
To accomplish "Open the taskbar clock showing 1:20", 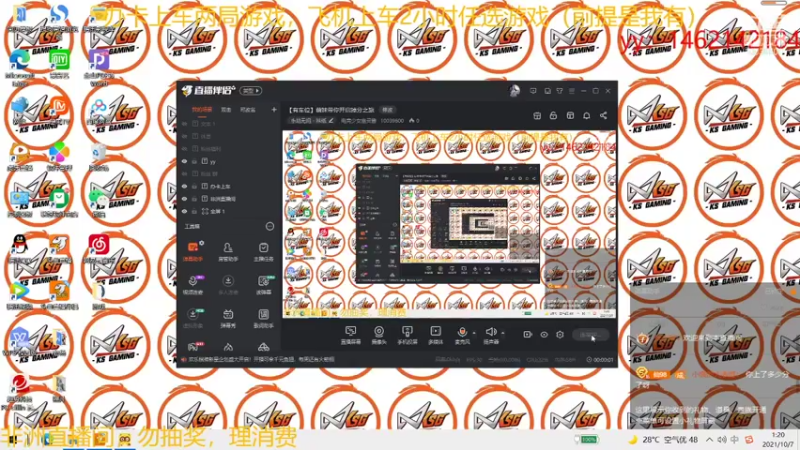I will click(x=778, y=440).
